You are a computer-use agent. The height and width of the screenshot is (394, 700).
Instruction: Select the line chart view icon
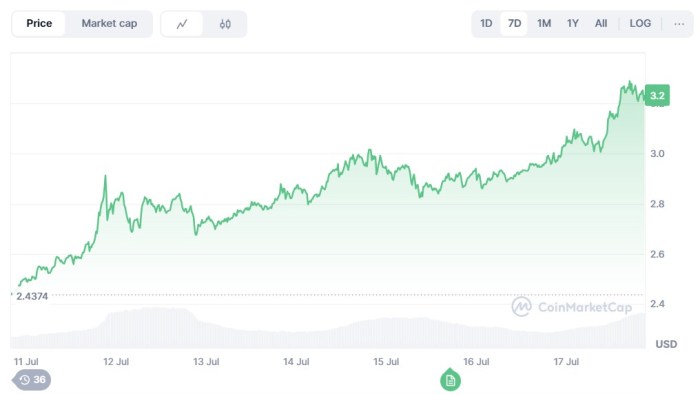click(182, 24)
